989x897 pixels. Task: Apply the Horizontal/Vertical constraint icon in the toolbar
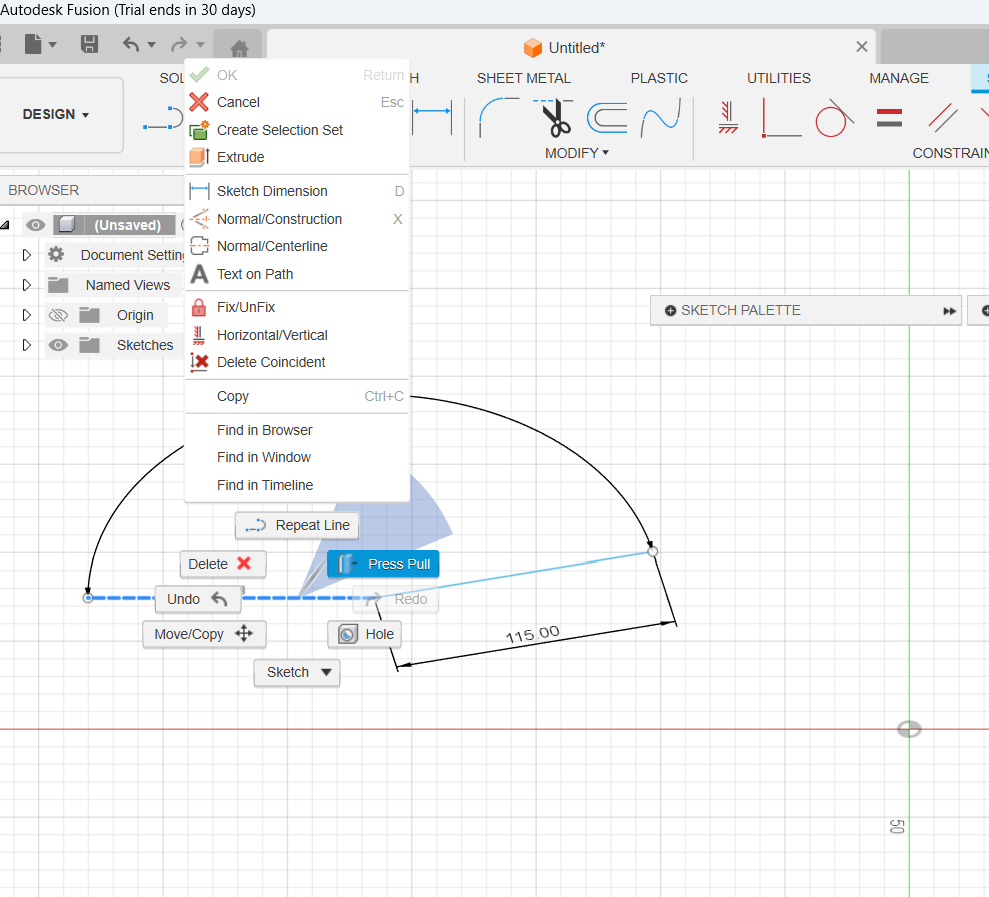pyautogui.click(x=728, y=118)
